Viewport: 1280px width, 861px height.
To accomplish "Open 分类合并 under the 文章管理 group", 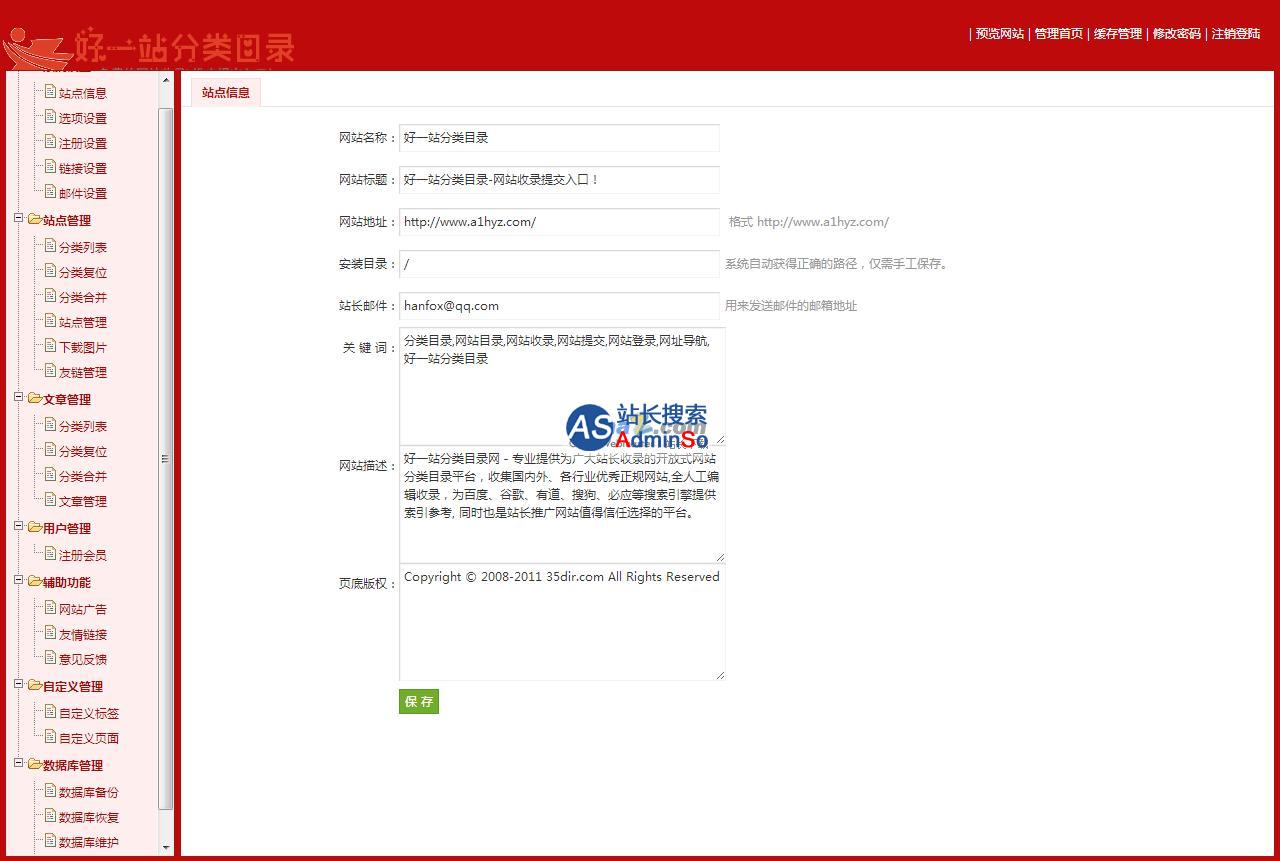I will click(x=83, y=476).
